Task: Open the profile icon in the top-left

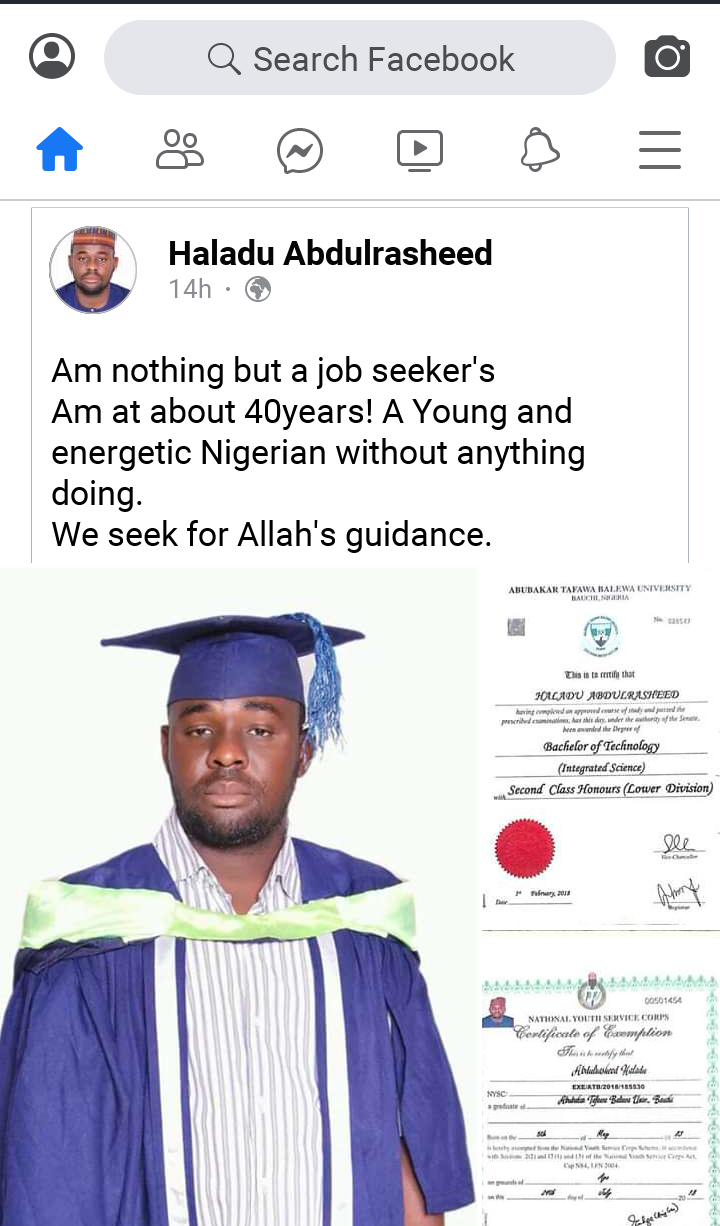Action: click(x=52, y=57)
